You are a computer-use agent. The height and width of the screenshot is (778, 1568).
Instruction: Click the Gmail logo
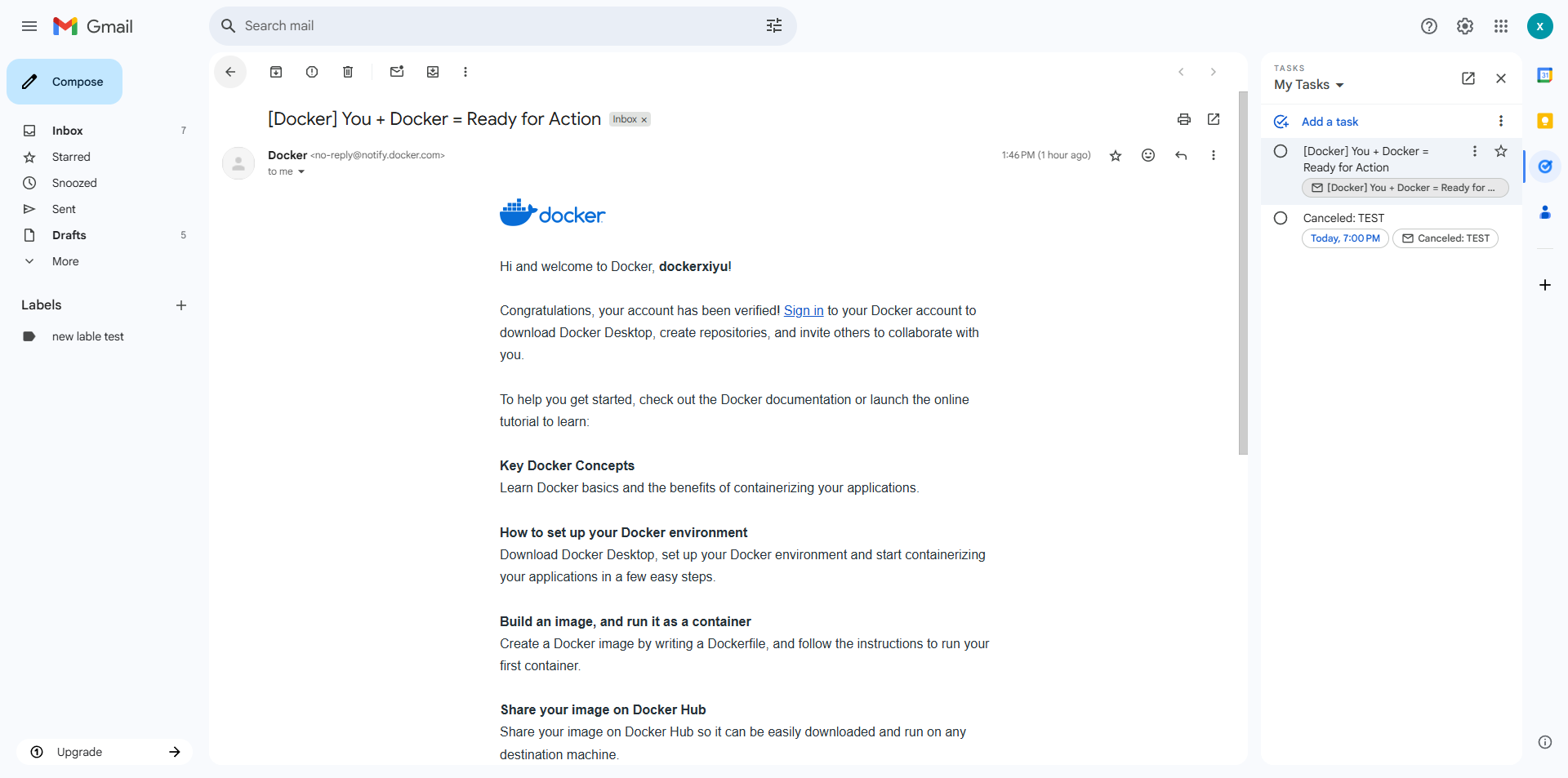(93, 26)
